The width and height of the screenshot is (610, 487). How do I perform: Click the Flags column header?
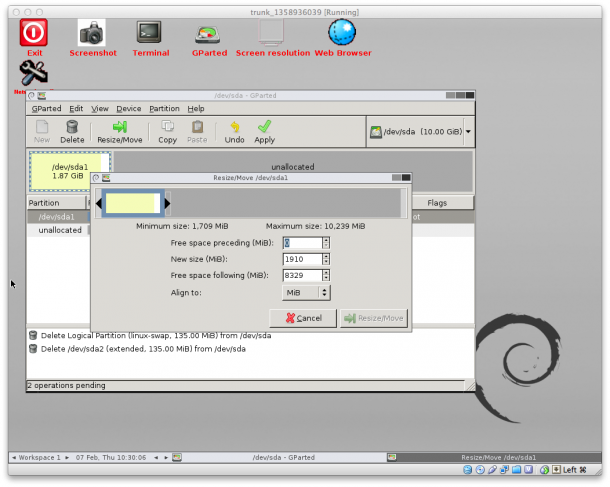pyautogui.click(x=442, y=203)
